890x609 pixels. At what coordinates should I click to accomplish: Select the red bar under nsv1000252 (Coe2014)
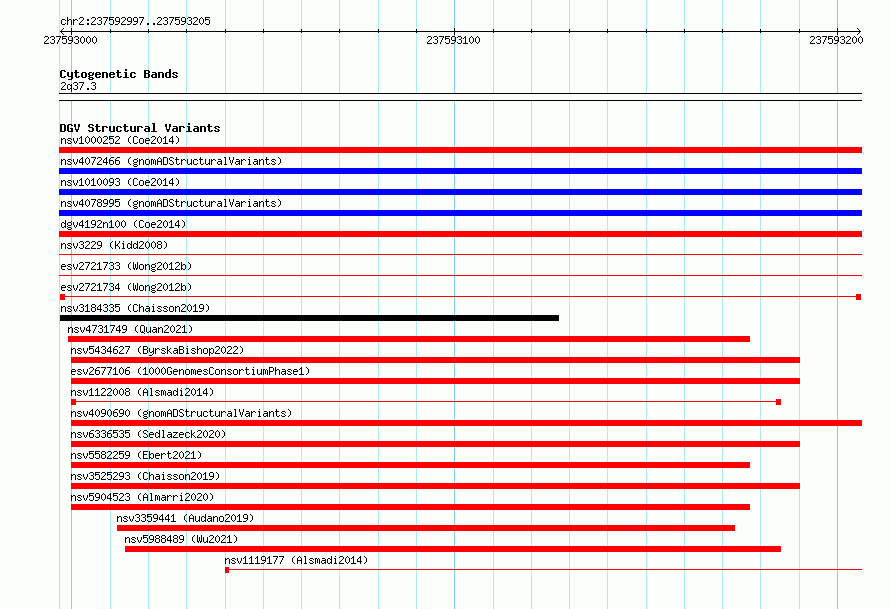point(460,150)
